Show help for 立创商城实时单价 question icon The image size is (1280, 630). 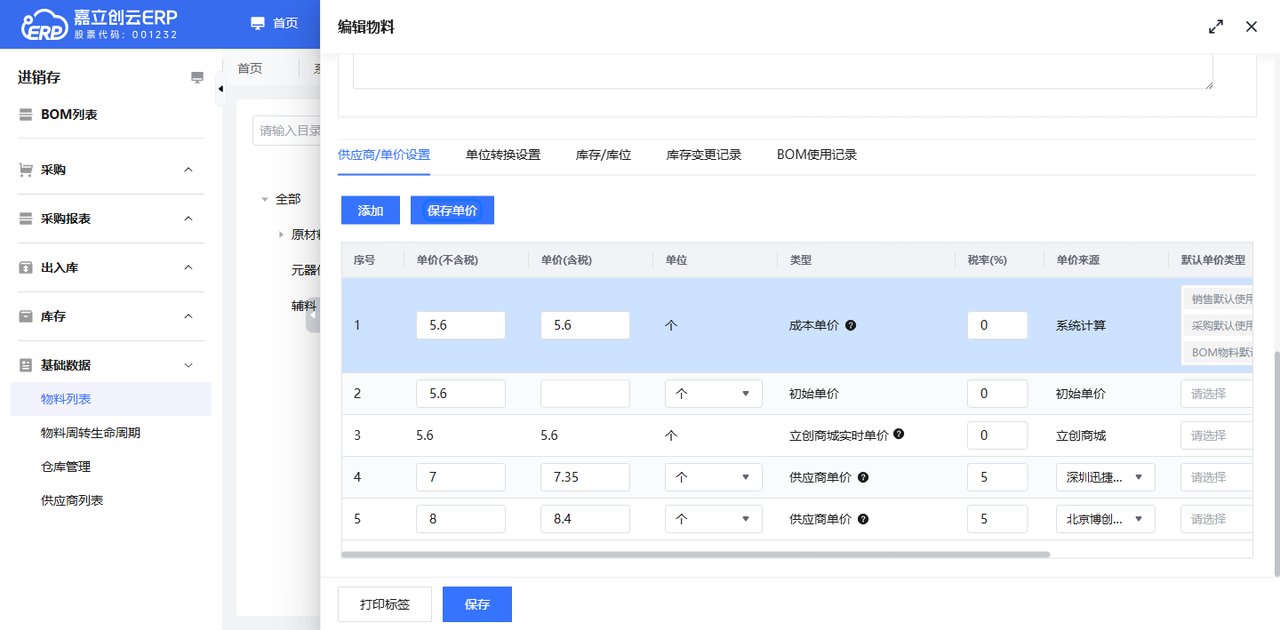(x=899, y=435)
